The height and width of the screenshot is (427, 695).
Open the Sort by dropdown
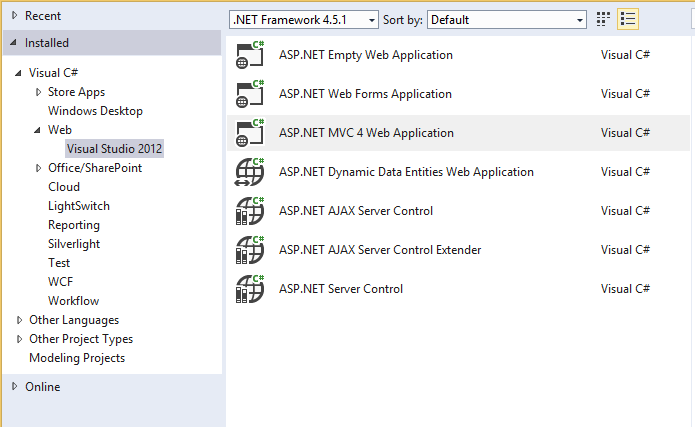click(507, 19)
